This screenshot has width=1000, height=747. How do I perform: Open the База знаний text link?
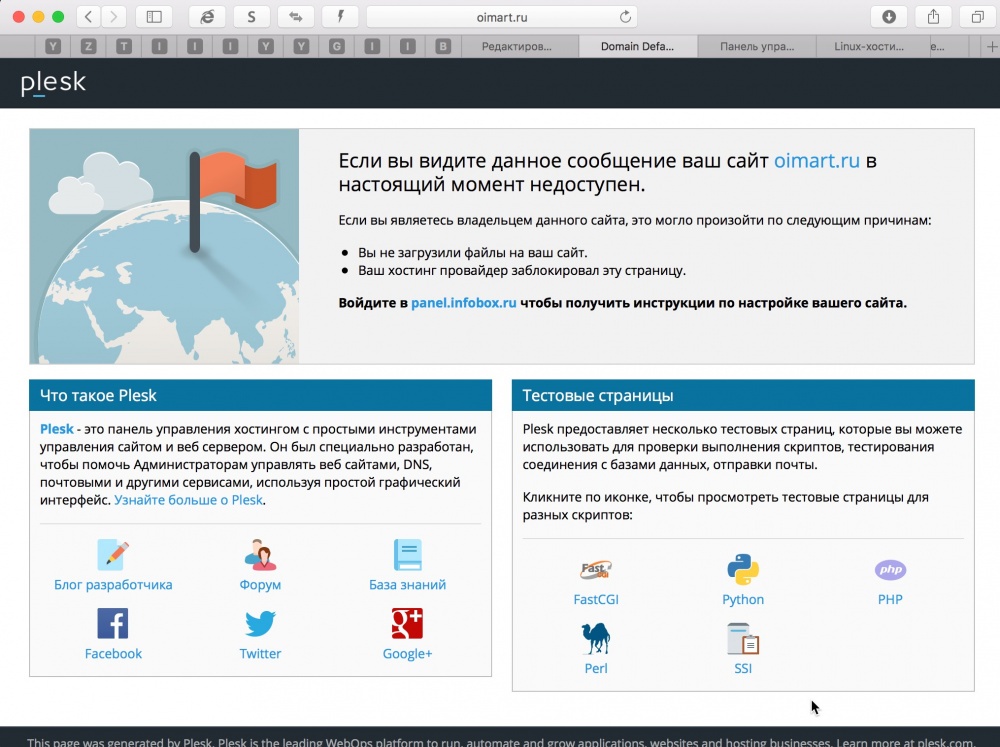408,584
